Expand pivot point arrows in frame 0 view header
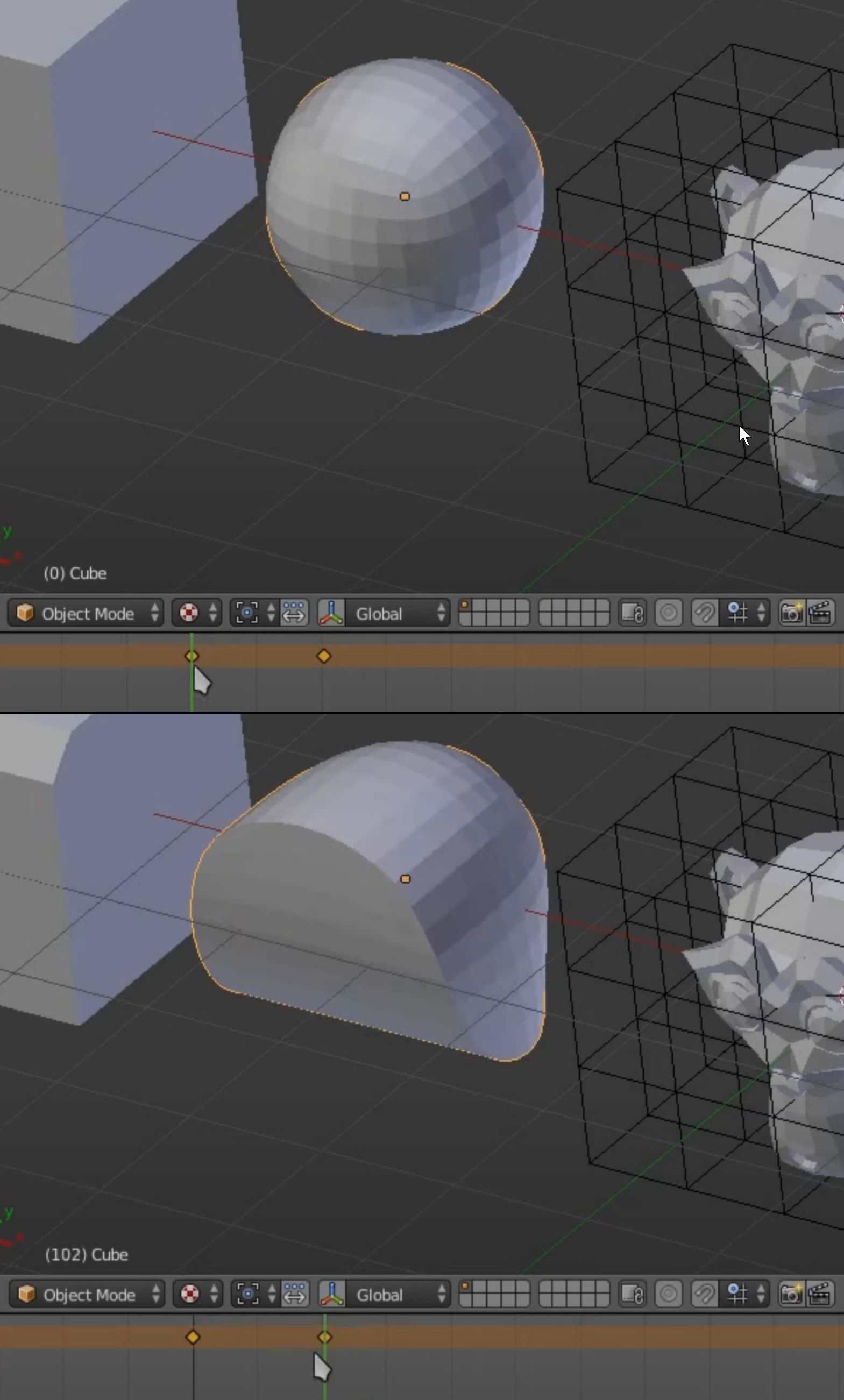Image resolution: width=844 pixels, height=1400 pixels. (x=271, y=613)
